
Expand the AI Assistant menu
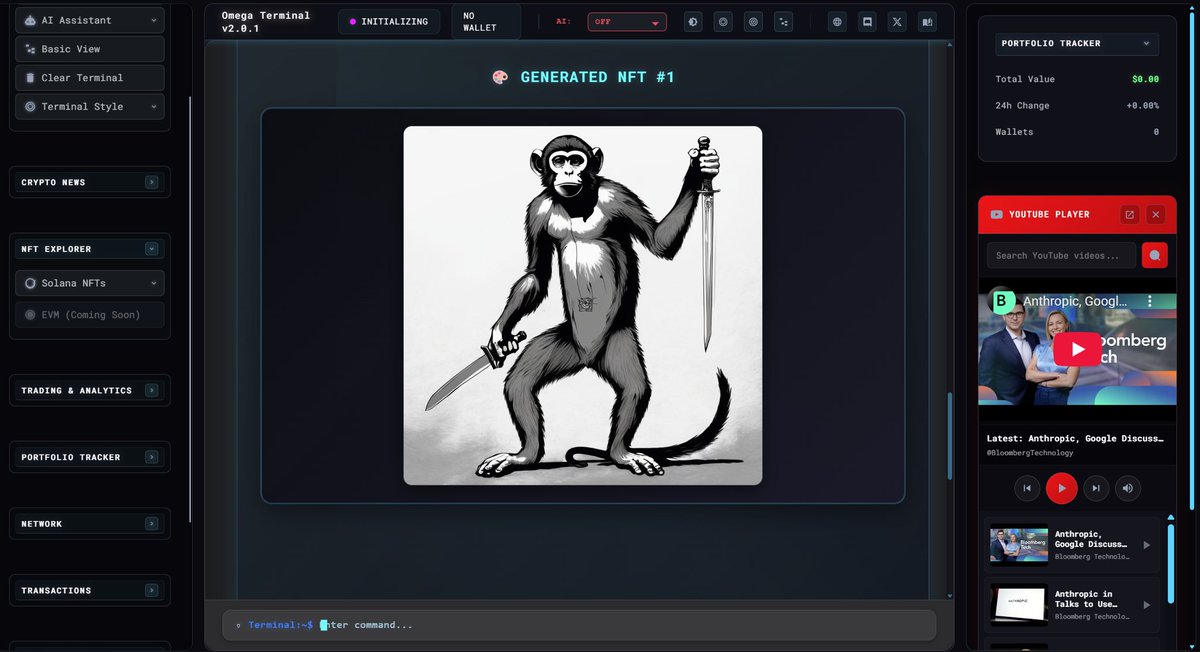click(90, 20)
